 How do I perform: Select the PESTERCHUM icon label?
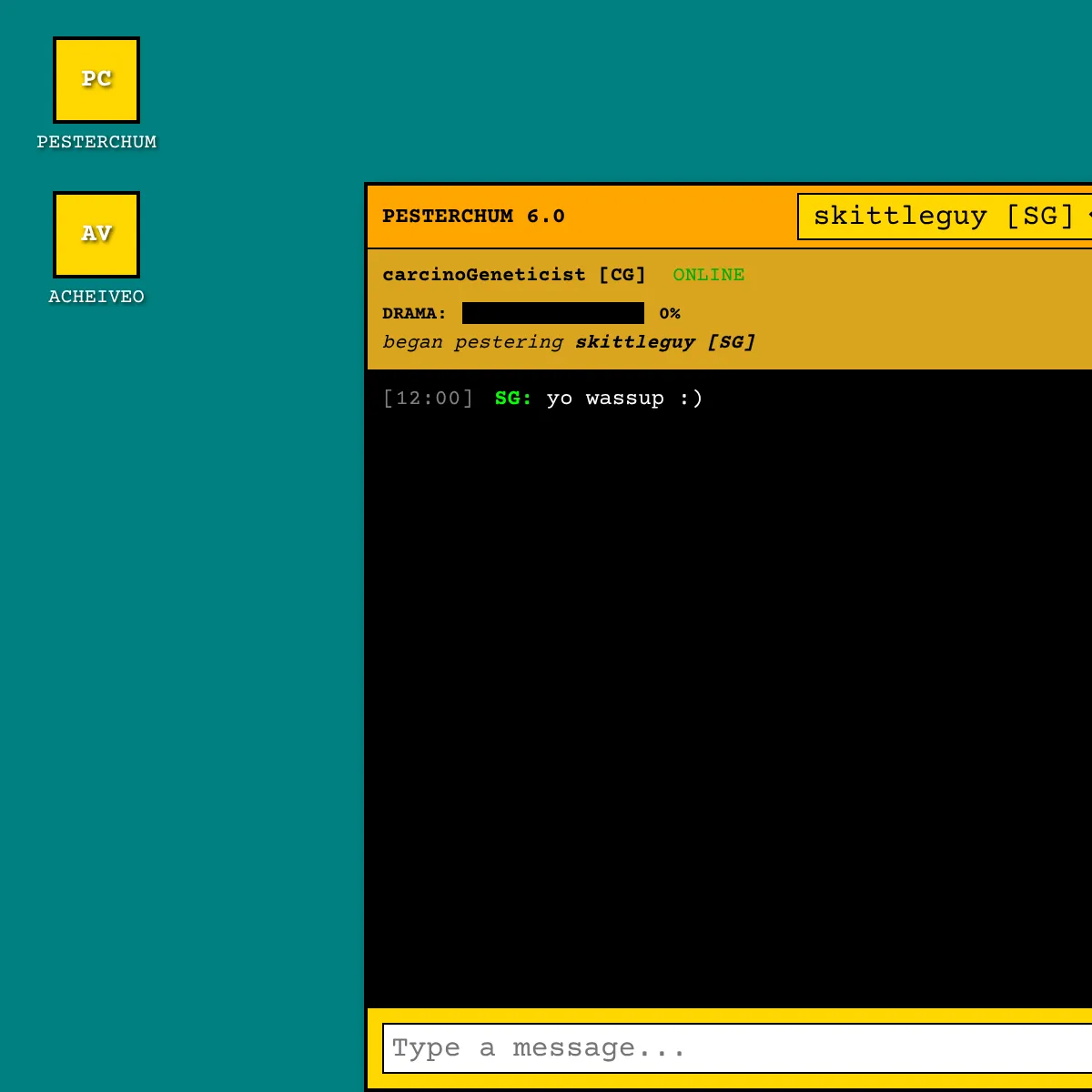click(96, 142)
